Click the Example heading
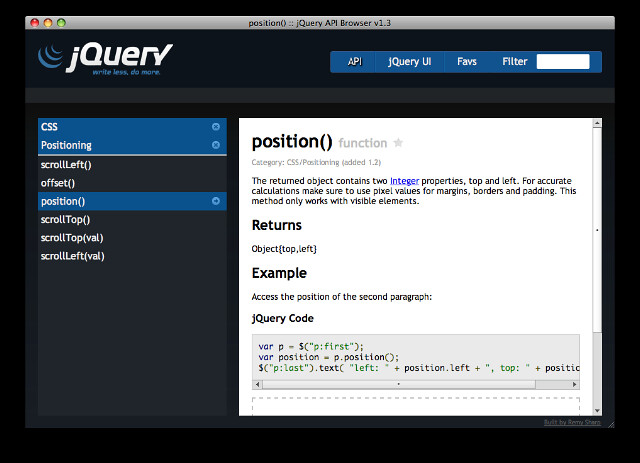 tap(279, 273)
